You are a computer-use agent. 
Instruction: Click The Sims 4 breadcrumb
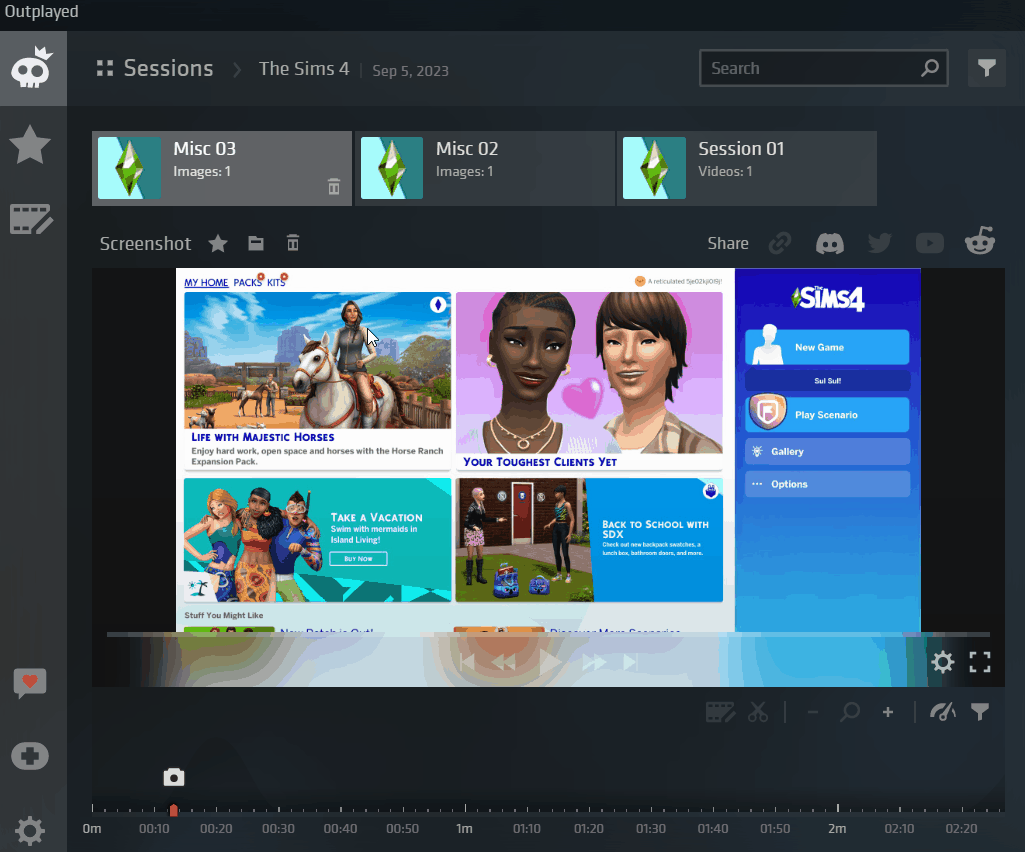(304, 69)
